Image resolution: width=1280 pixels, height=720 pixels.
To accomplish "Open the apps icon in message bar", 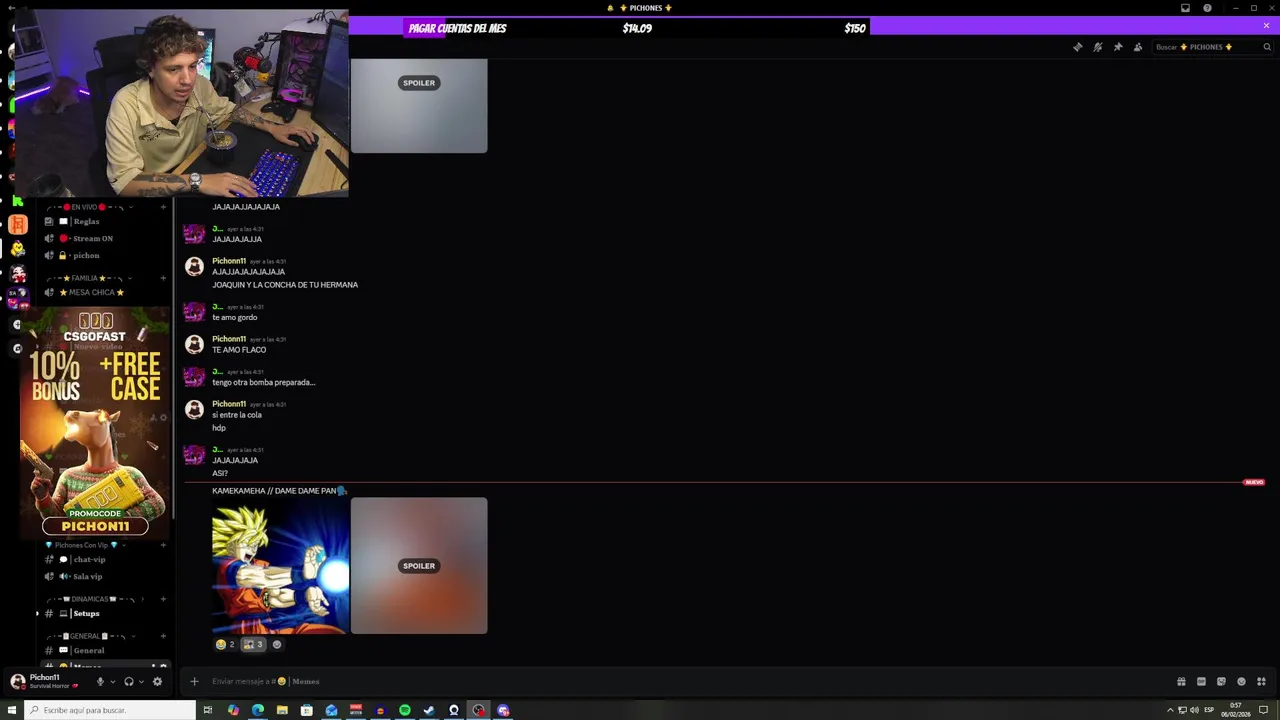I will pos(1261,682).
